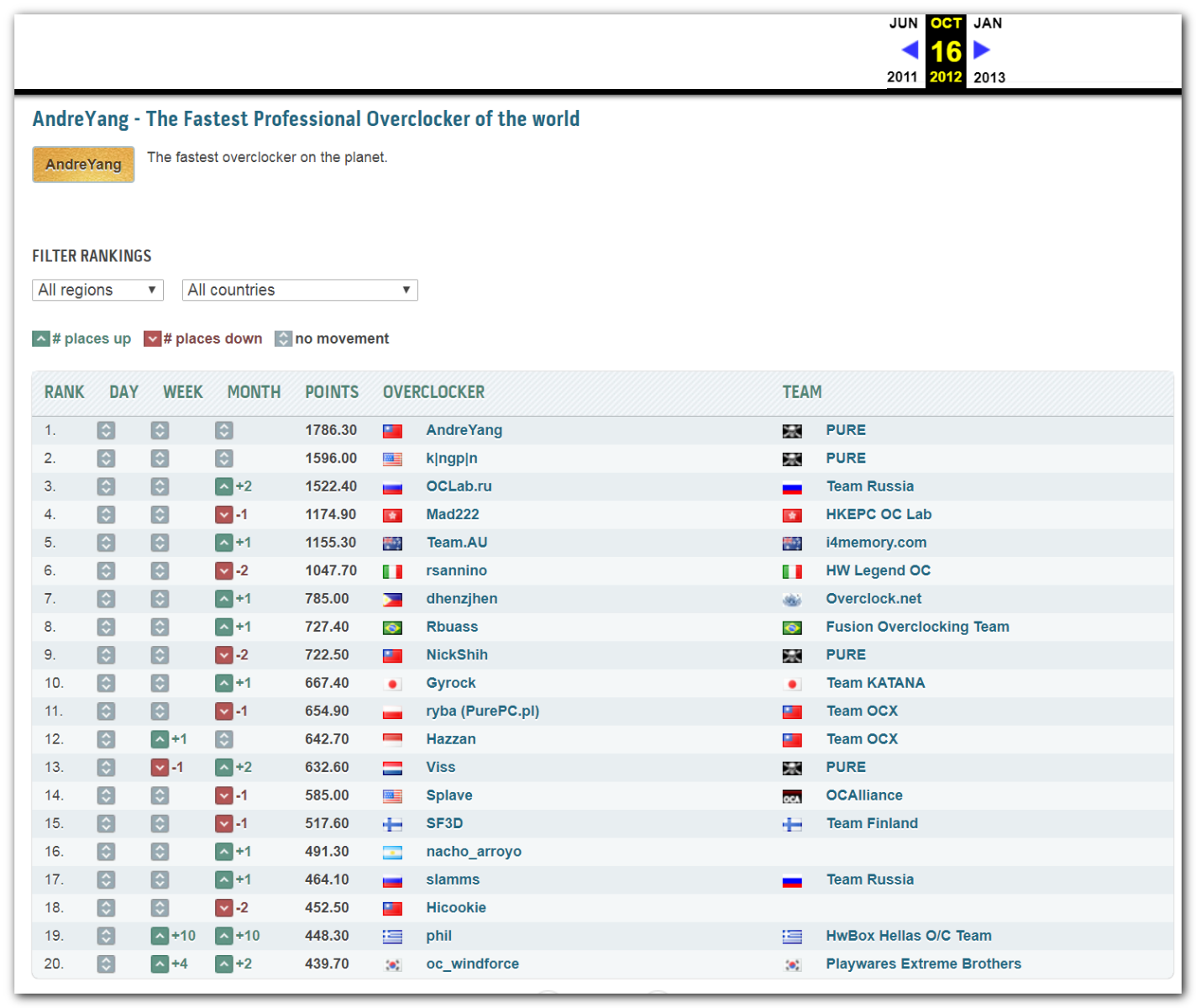The image size is (1196, 1008).
Task: Click the MONTH column header
Action: [x=254, y=392]
